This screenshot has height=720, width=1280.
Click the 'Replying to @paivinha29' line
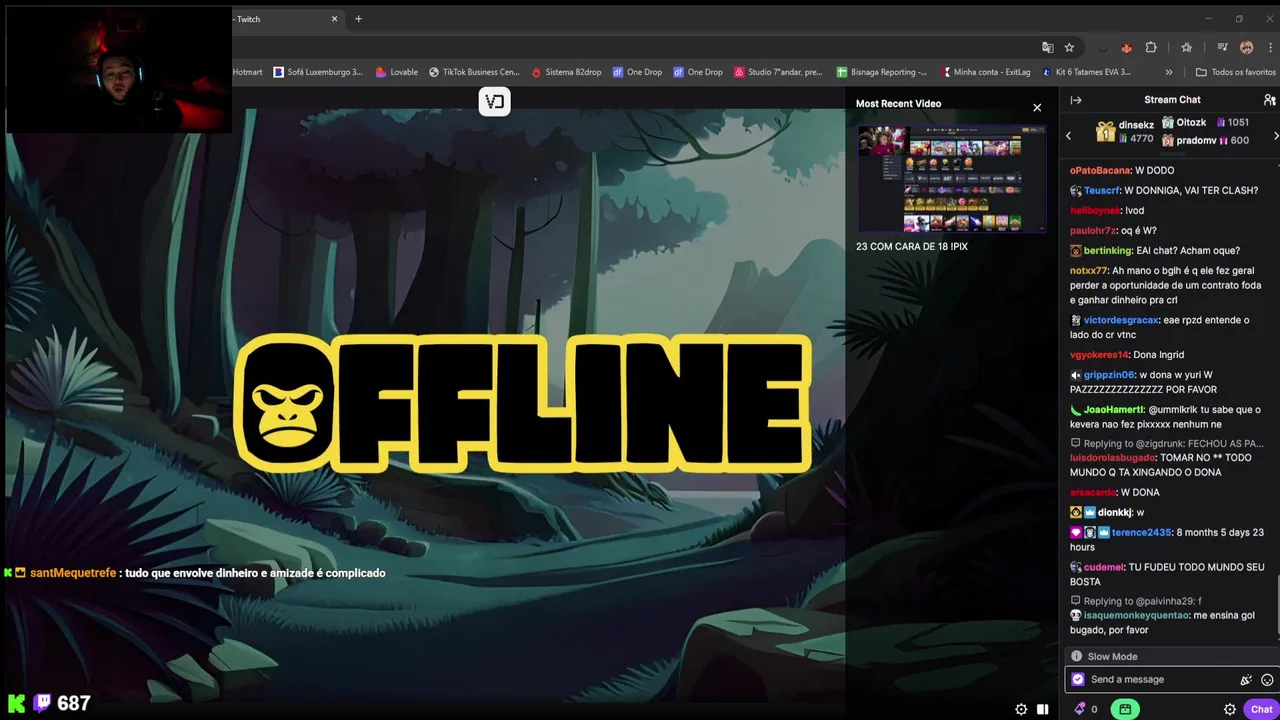(1136, 601)
